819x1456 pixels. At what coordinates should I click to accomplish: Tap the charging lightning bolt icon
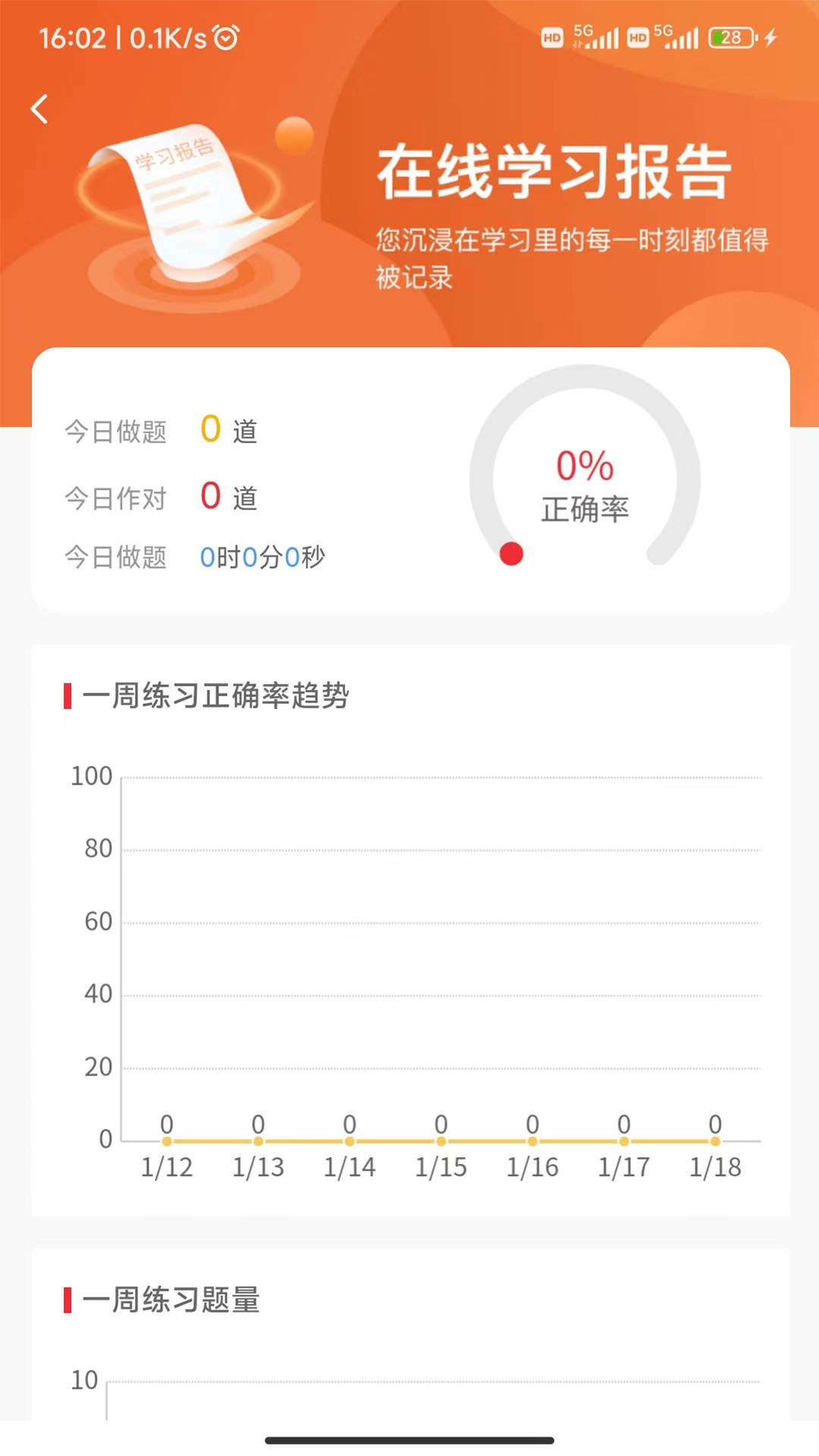pyautogui.click(x=771, y=37)
